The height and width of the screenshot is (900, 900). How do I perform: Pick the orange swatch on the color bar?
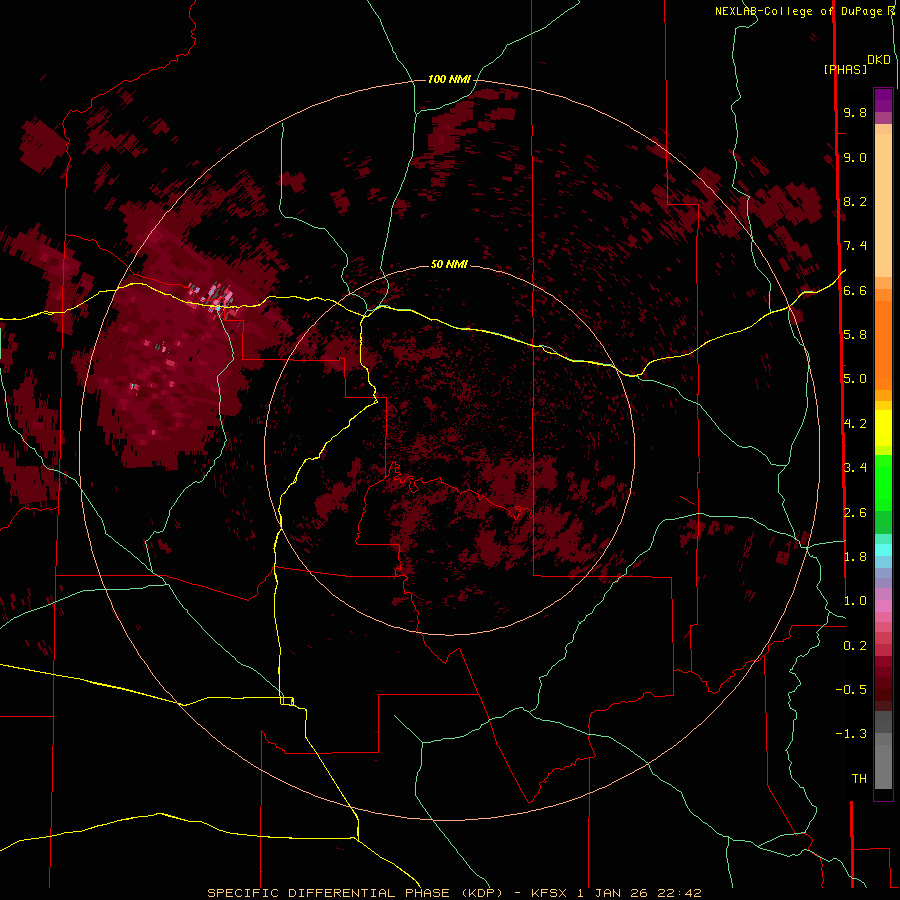pos(883,344)
